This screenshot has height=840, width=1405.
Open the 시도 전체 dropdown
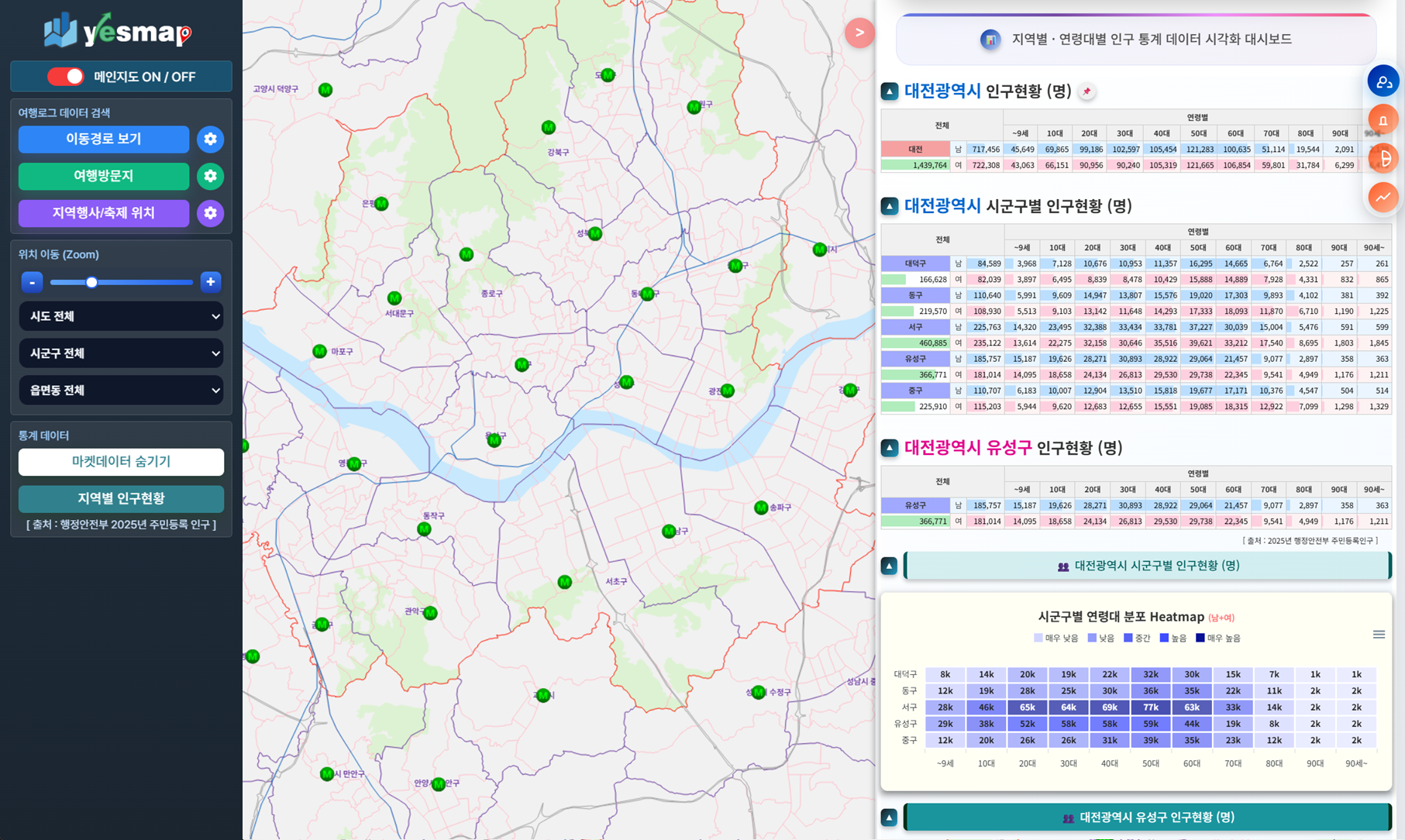121,316
